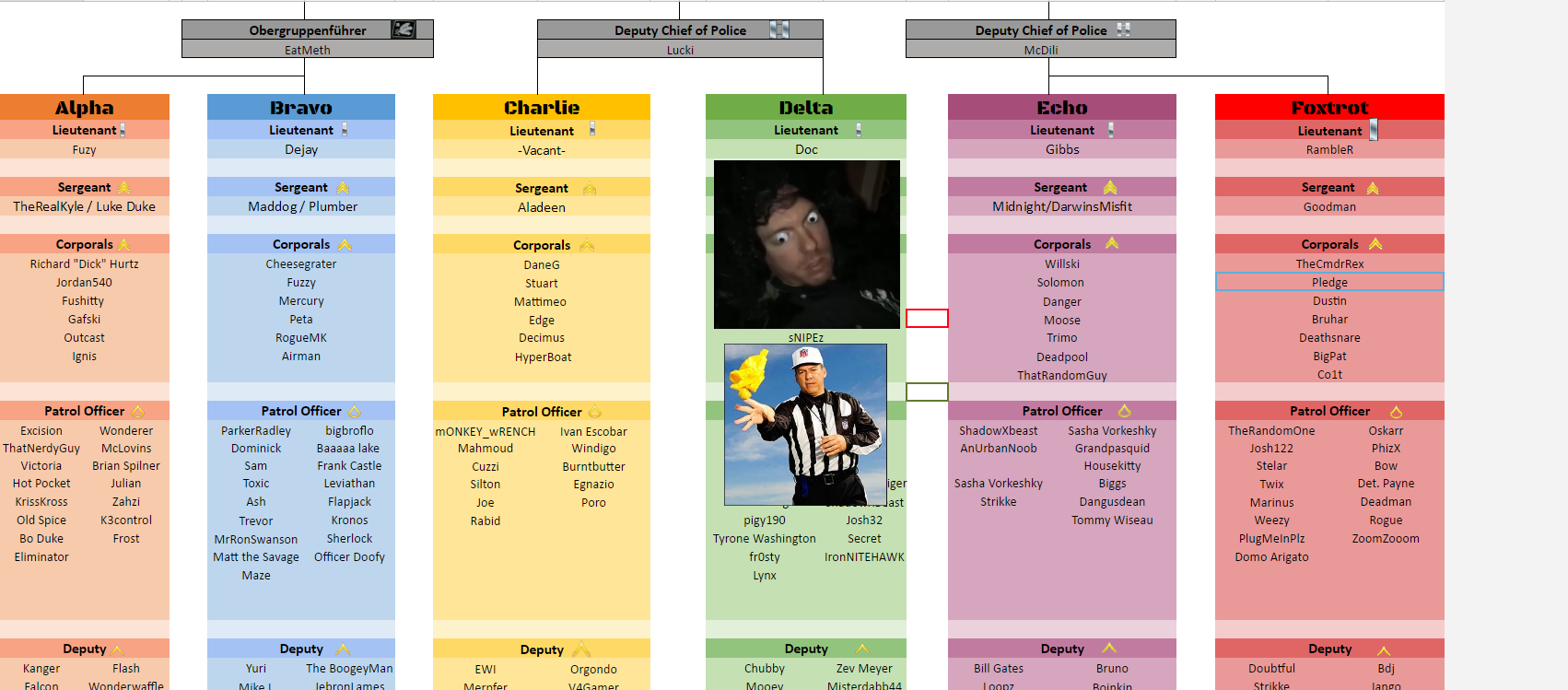Select Tommy Wiseau in Echo patrol officers
The height and width of the screenshot is (690, 1568).
(1112, 520)
